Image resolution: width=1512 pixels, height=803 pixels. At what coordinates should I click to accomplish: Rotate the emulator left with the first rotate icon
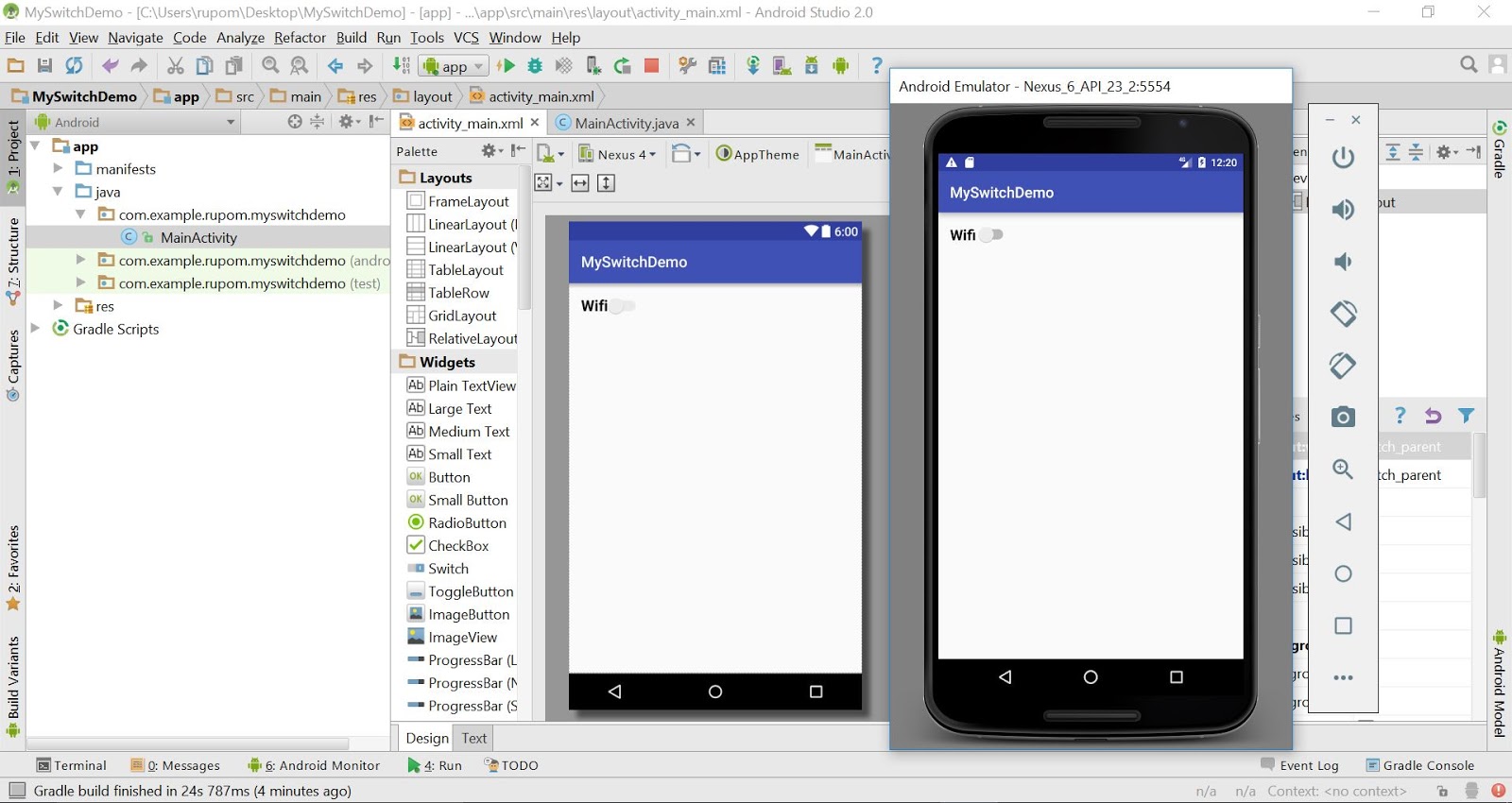[1343, 313]
